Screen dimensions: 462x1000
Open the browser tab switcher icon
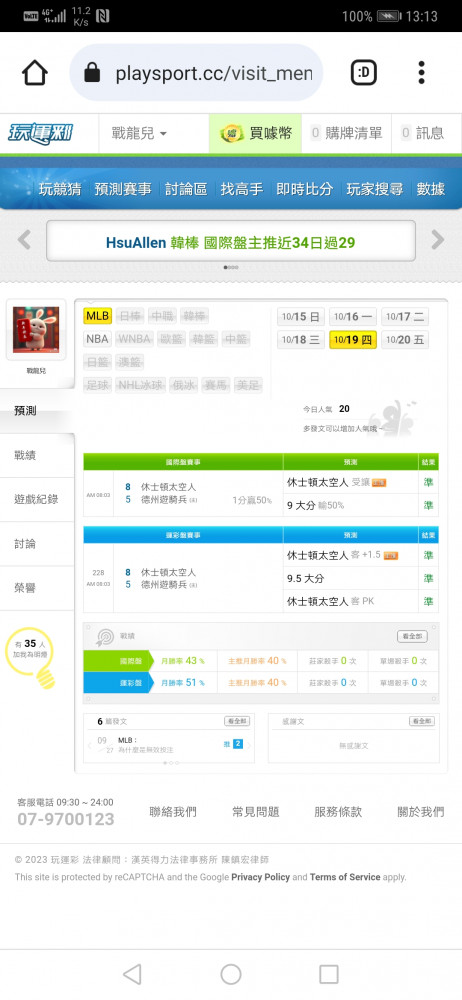click(364, 73)
